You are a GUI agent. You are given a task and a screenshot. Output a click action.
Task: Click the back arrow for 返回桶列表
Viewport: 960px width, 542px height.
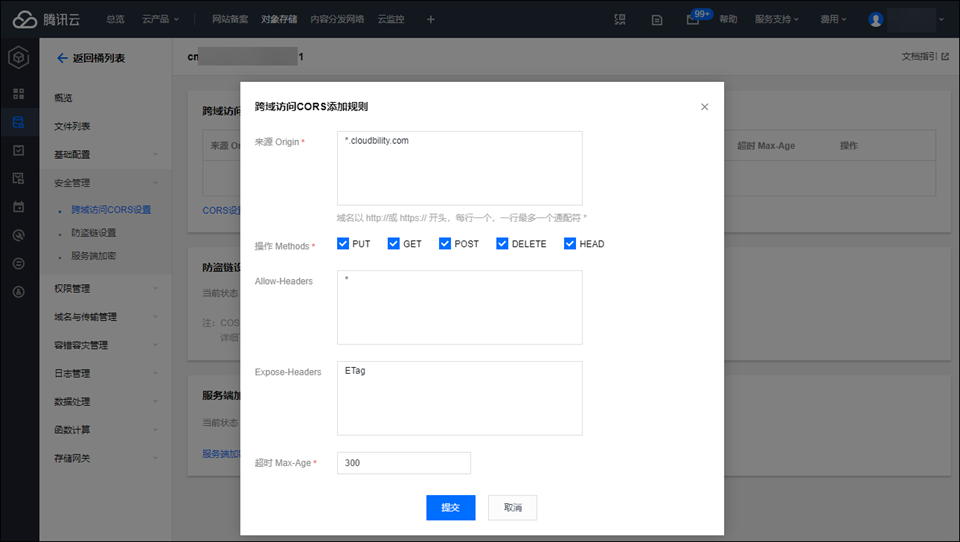coord(62,58)
